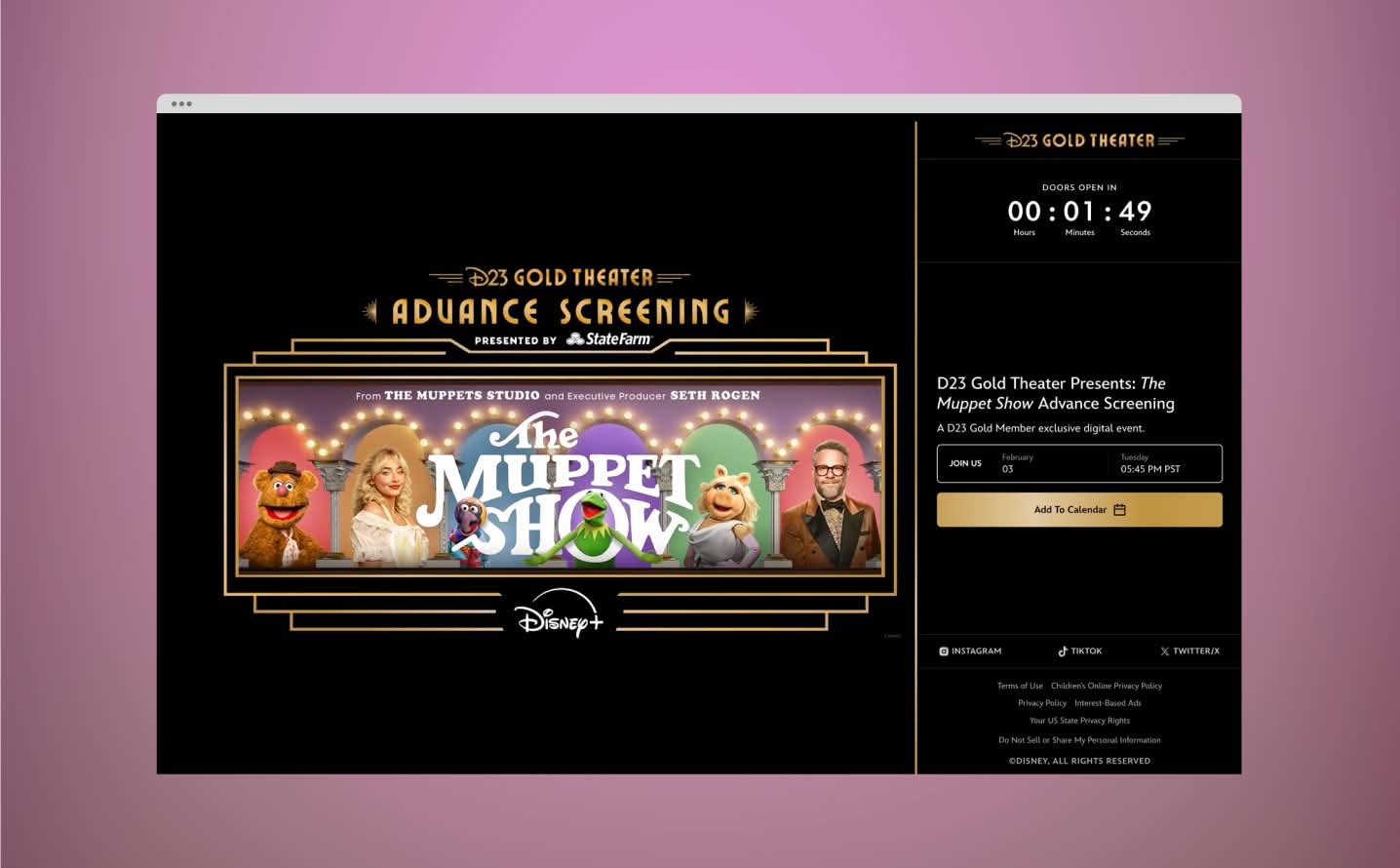Click 'A D23 Gold Member exclusive digital event' text
The height and width of the screenshot is (868, 1400).
click(1040, 428)
